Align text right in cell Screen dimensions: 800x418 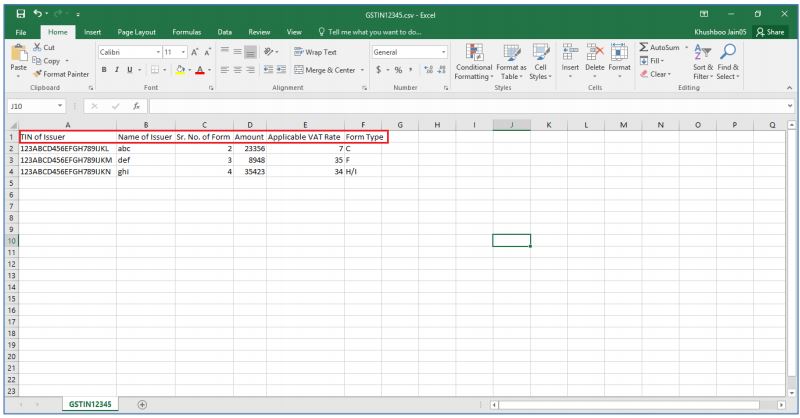click(x=250, y=69)
